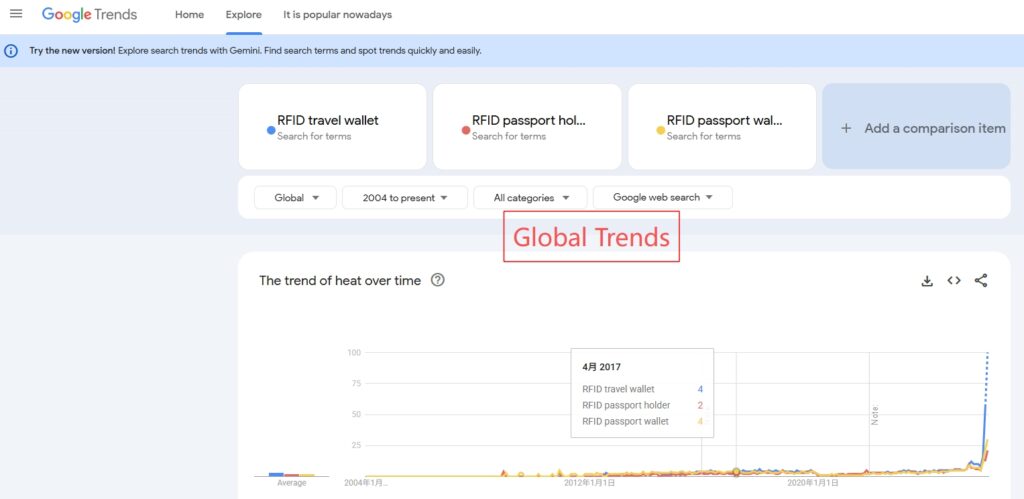Go to the Home tab
This screenshot has width=1024, height=499.
[189, 15]
